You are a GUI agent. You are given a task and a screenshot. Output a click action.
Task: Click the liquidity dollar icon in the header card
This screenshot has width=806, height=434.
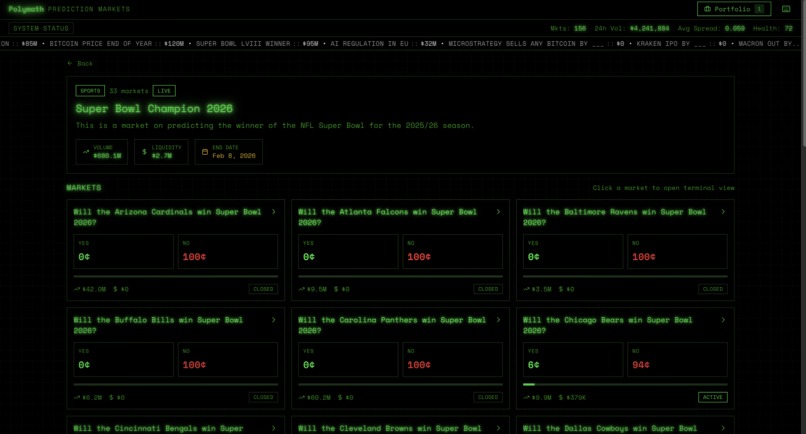pyautogui.click(x=144, y=152)
